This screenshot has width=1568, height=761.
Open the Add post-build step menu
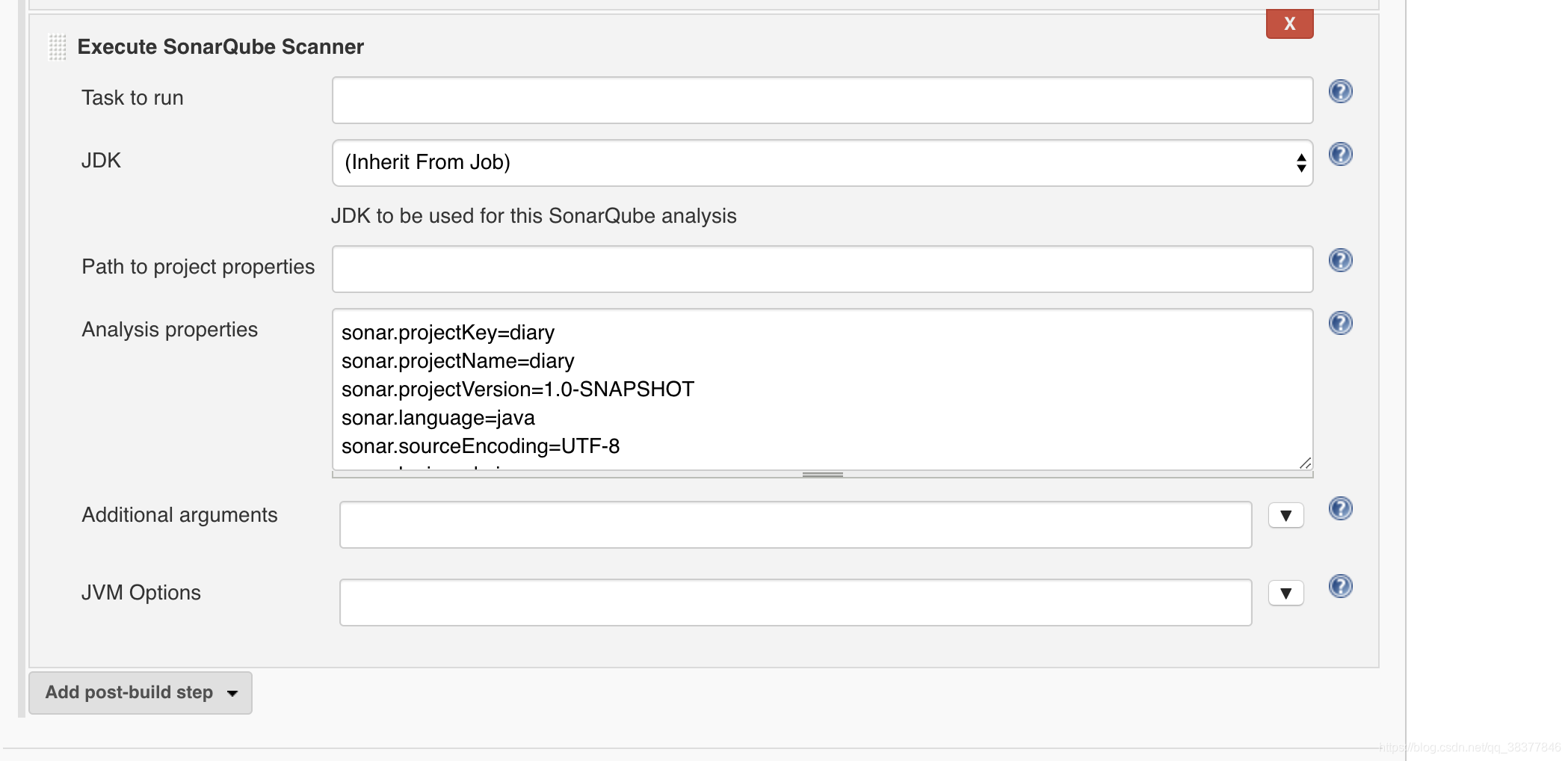click(141, 693)
